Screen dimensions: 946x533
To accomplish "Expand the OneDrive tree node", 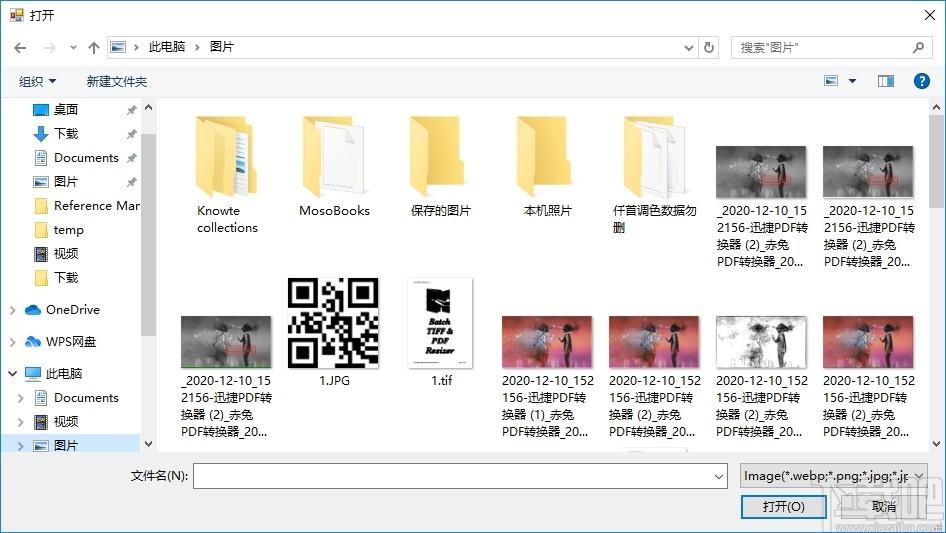I will click(13, 310).
